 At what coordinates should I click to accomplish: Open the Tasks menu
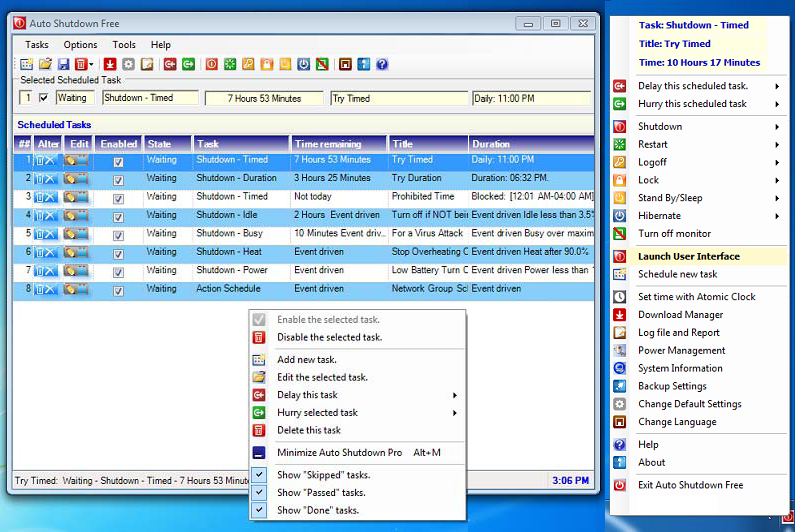click(37, 45)
